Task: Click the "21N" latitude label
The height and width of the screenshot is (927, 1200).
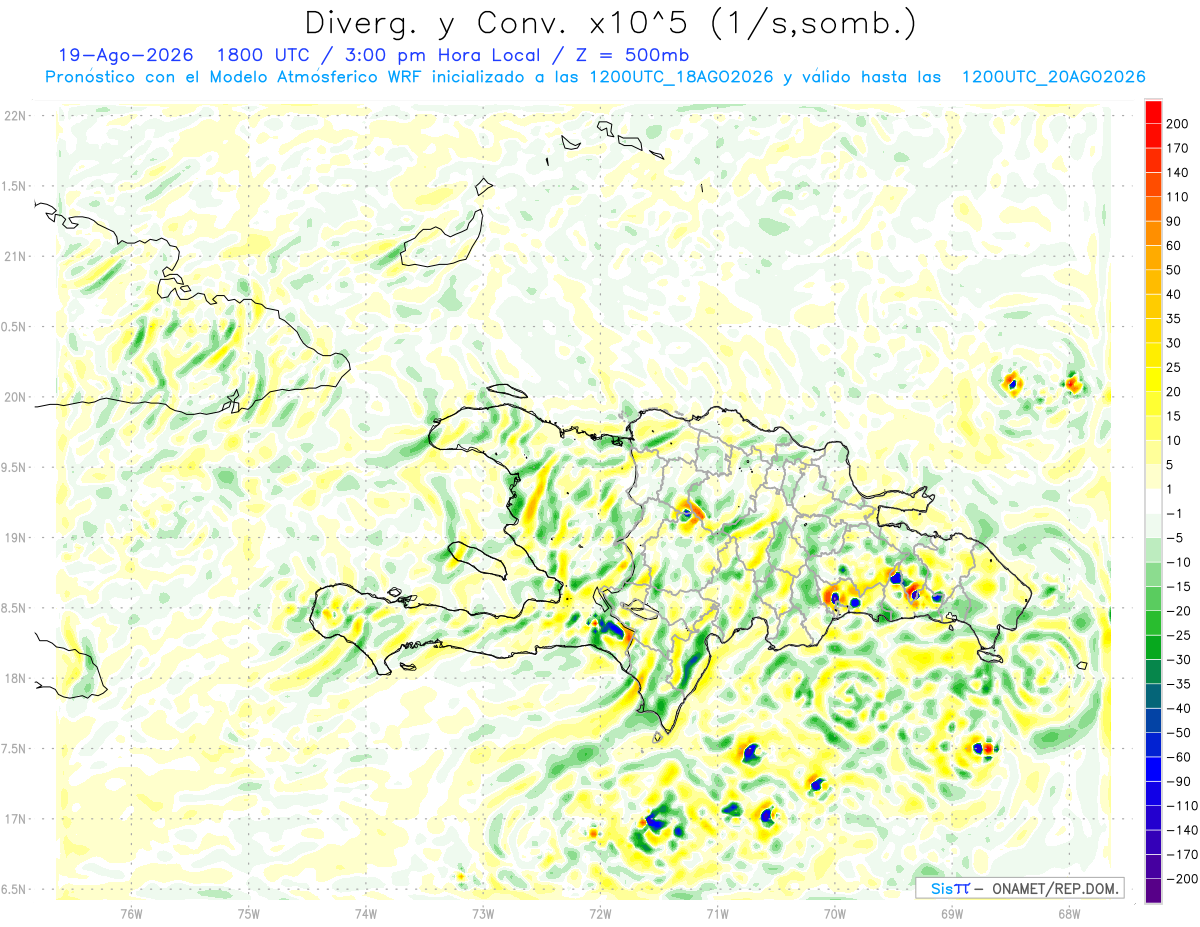Action: pos(14,256)
